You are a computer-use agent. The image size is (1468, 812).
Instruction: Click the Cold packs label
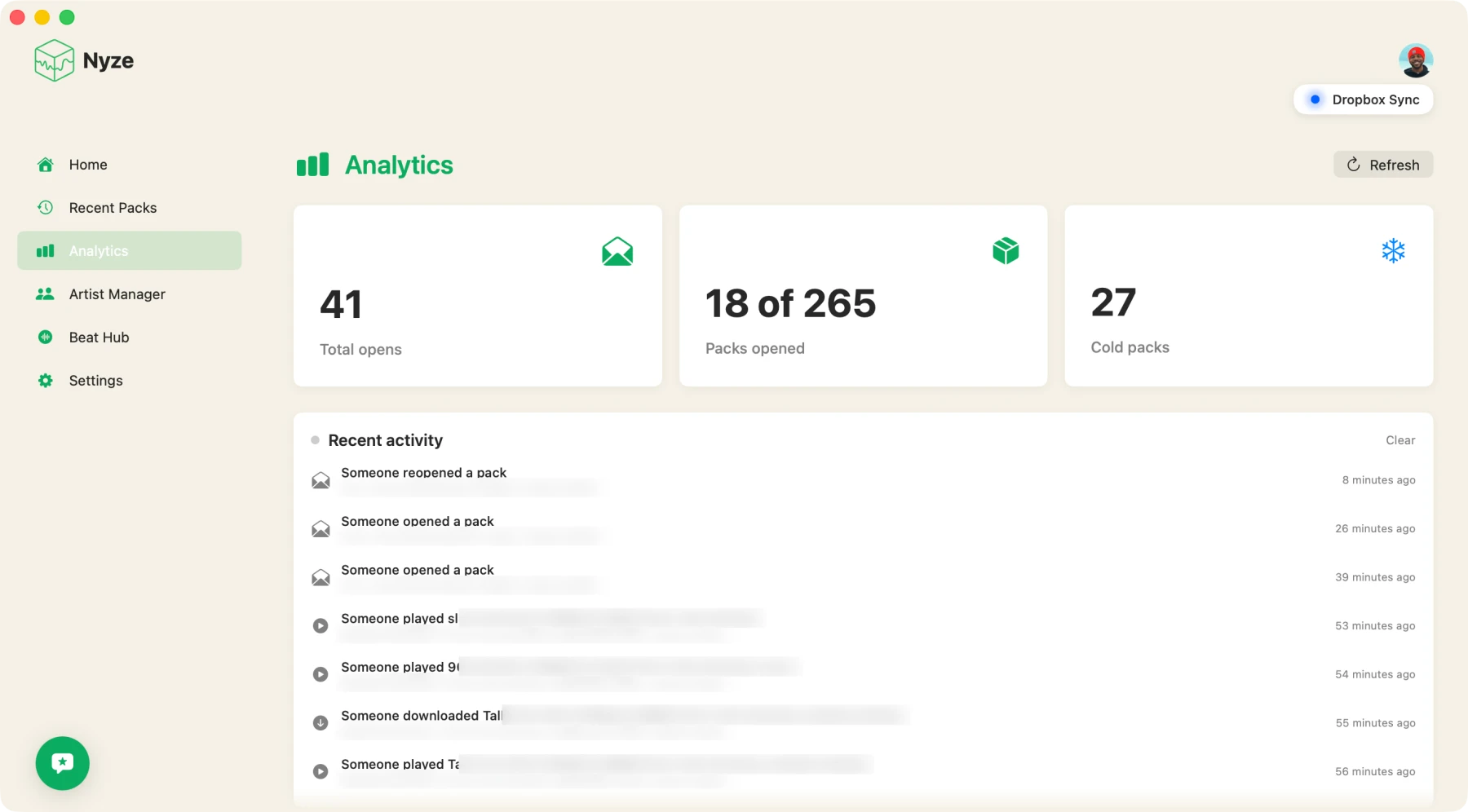tap(1130, 348)
